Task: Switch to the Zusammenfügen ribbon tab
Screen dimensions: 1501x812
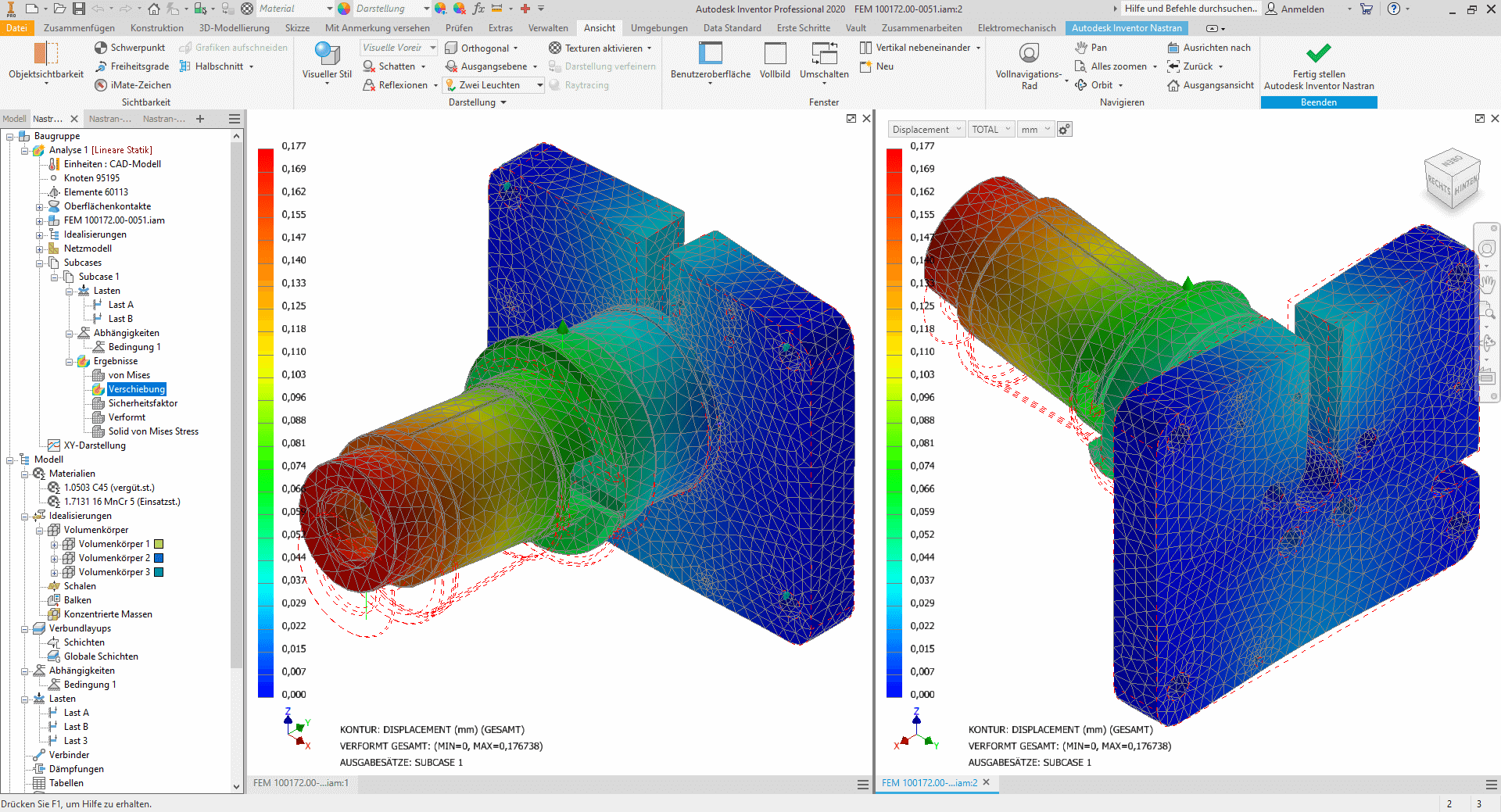Action: pyautogui.click(x=79, y=28)
